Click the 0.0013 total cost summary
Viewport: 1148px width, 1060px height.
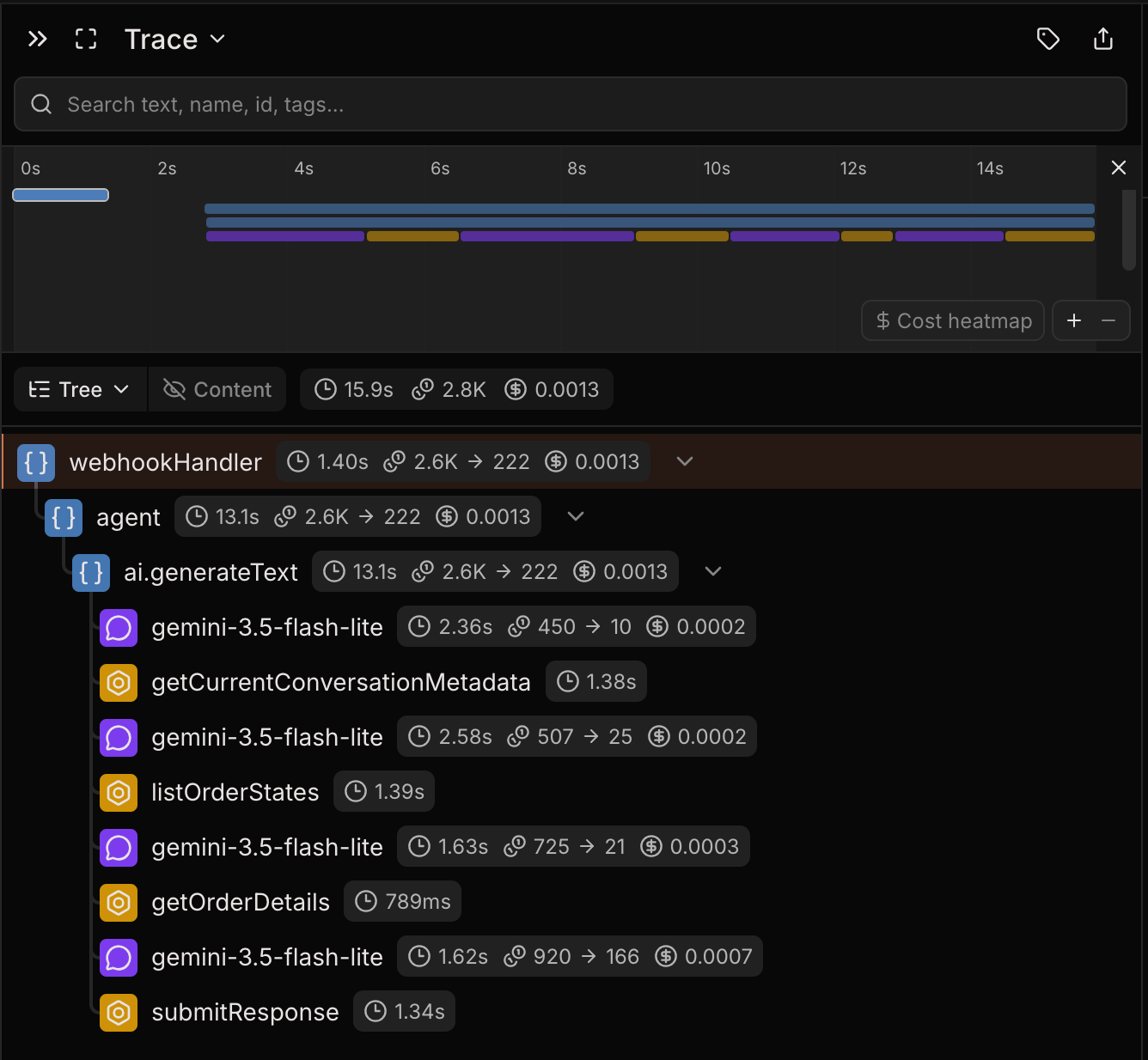pyautogui.click(x=553, y=389)
